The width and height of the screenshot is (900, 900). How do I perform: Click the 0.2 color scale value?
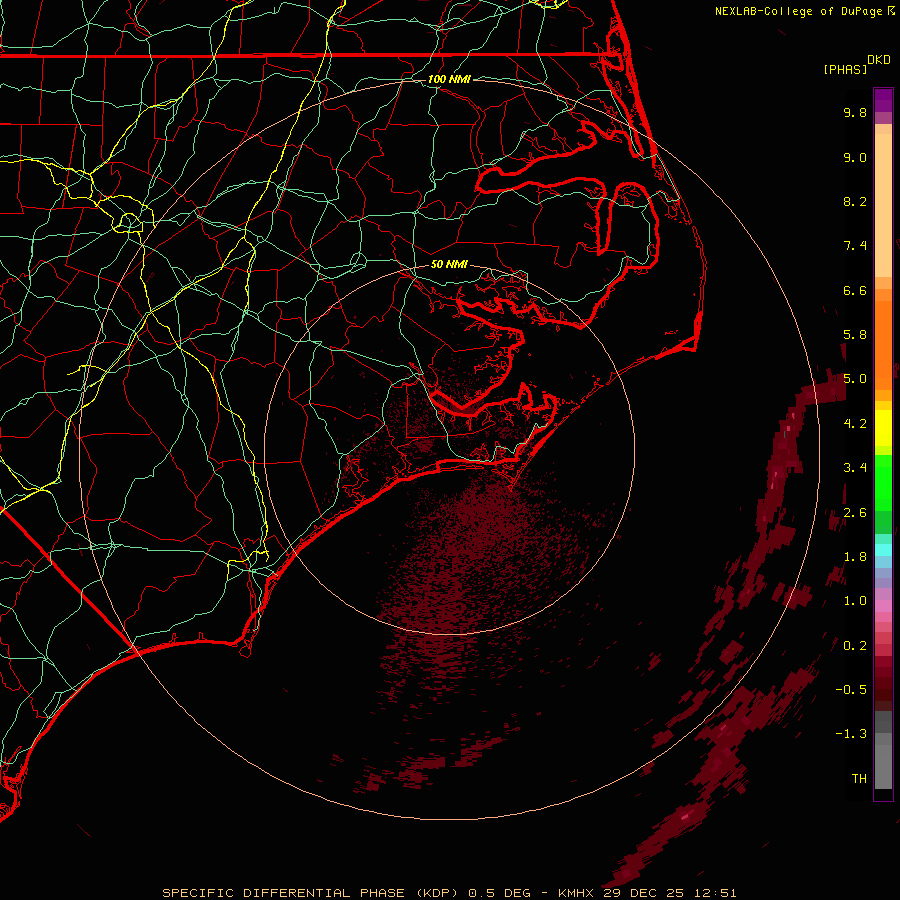pyautogui.click(x=855, y=646)
